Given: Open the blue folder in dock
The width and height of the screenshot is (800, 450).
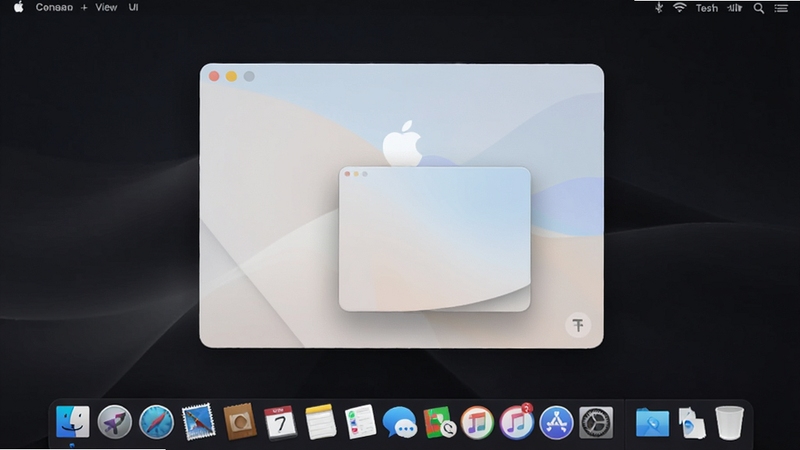Looking at the screenshot, I should click(653, 422).
